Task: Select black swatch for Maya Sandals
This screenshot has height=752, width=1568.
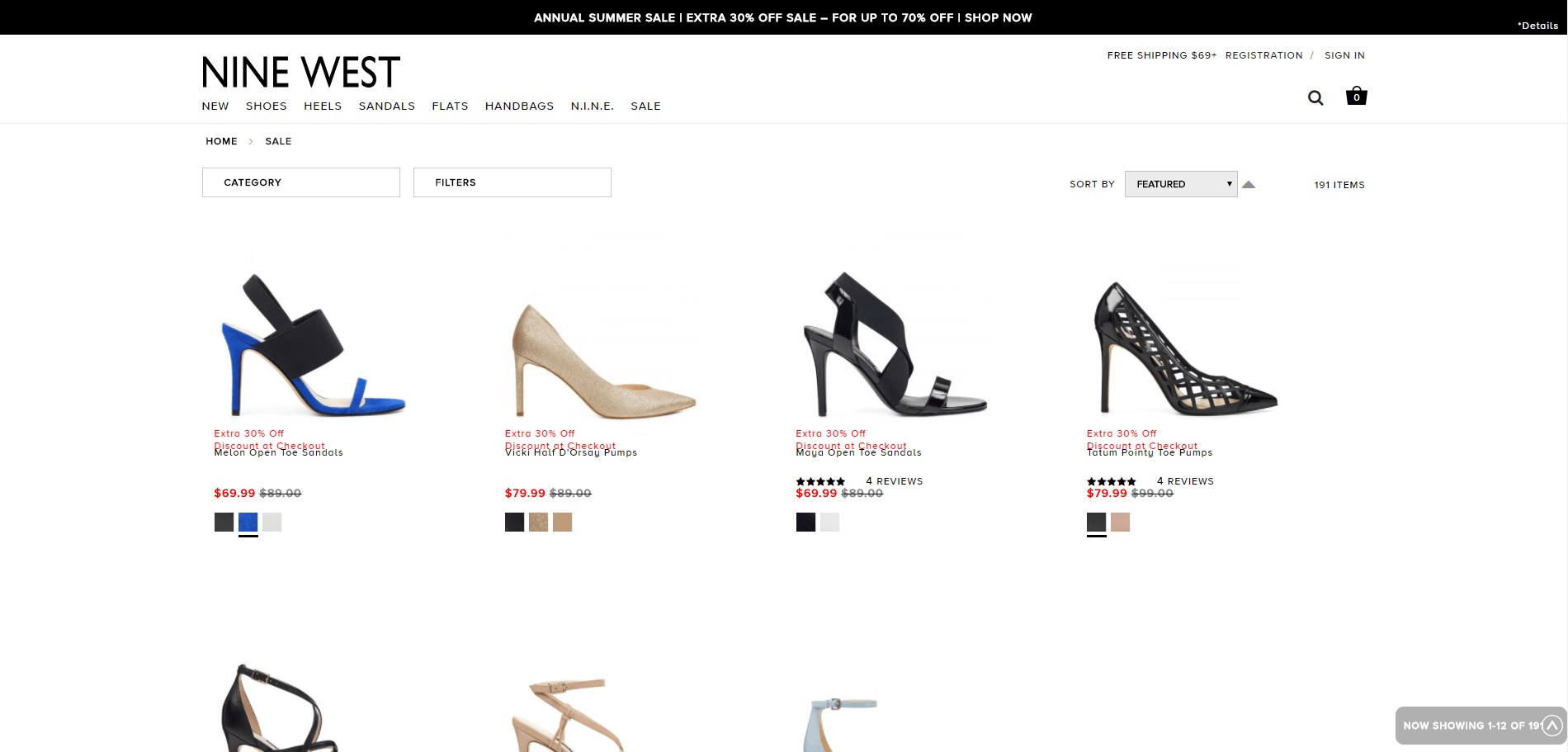Action: pos(805,522)
